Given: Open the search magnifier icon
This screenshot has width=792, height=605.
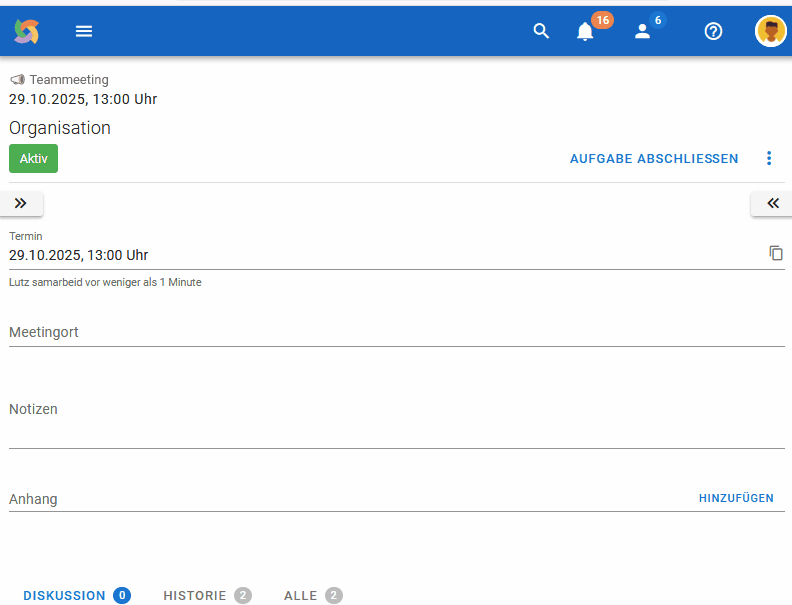Looking at the screenshot, I should pyautogui.click(x=541, y=31).
